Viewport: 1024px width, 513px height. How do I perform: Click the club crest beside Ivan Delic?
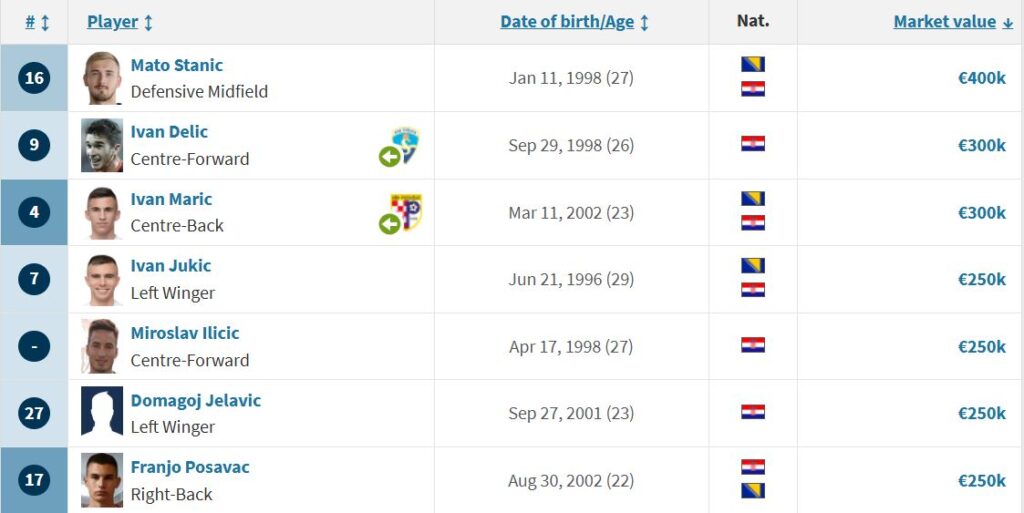tap(406, 145)
